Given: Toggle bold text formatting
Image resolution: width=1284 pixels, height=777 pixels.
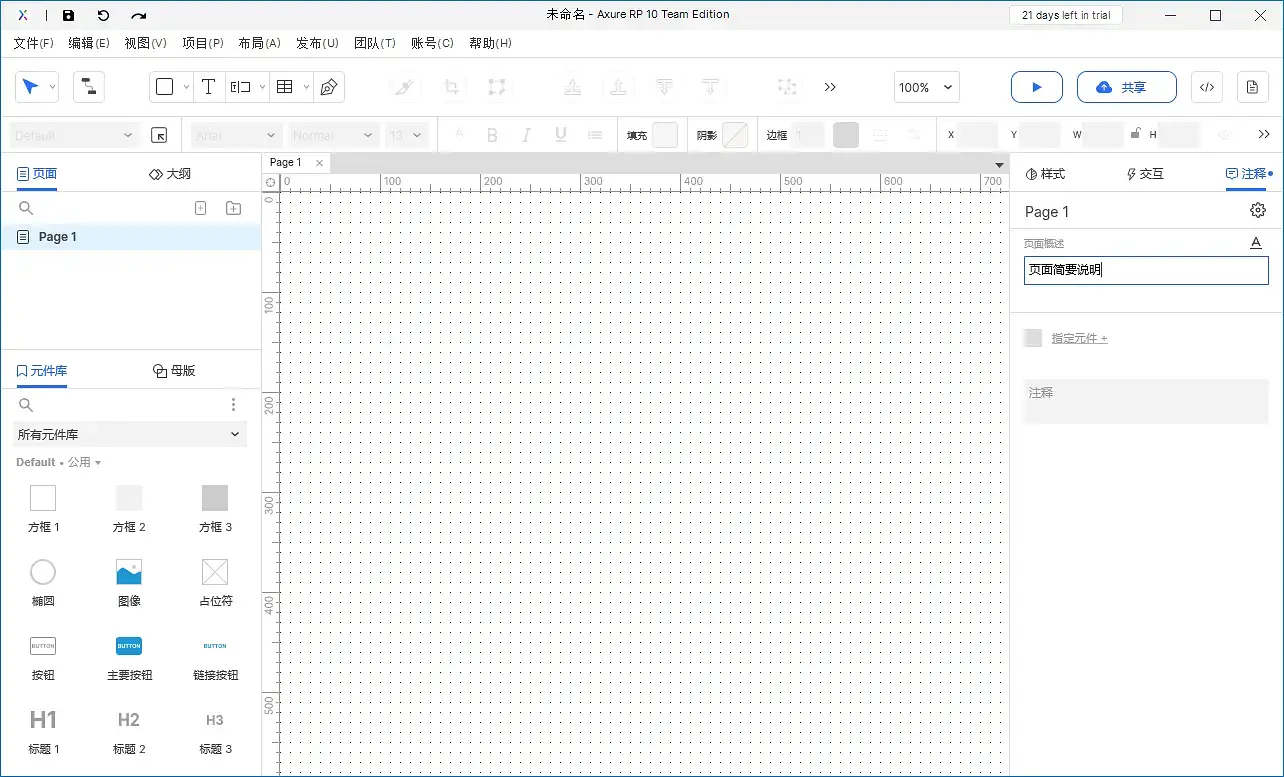Looking at the screenshot, I should coord(492,134).
